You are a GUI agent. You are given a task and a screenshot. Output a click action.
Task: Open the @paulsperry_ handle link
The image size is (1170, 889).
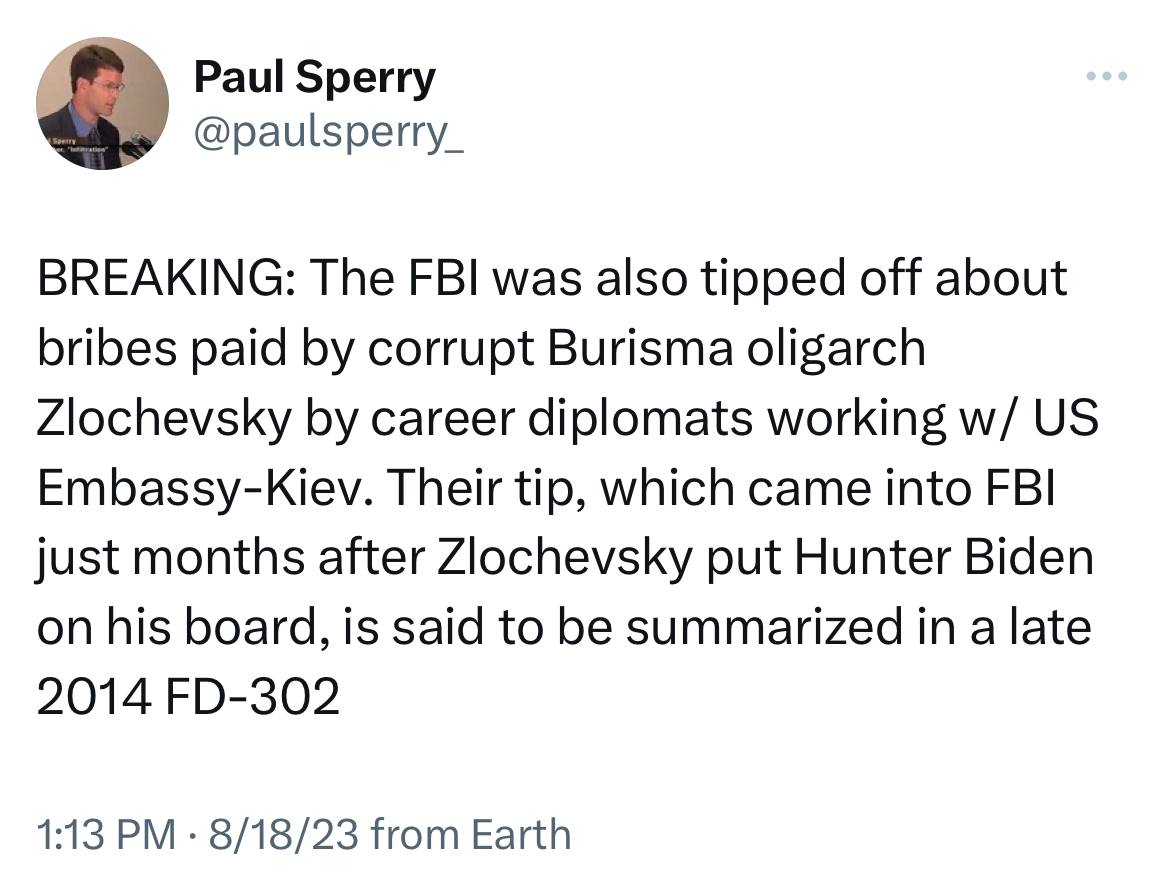tap(328, 134)
